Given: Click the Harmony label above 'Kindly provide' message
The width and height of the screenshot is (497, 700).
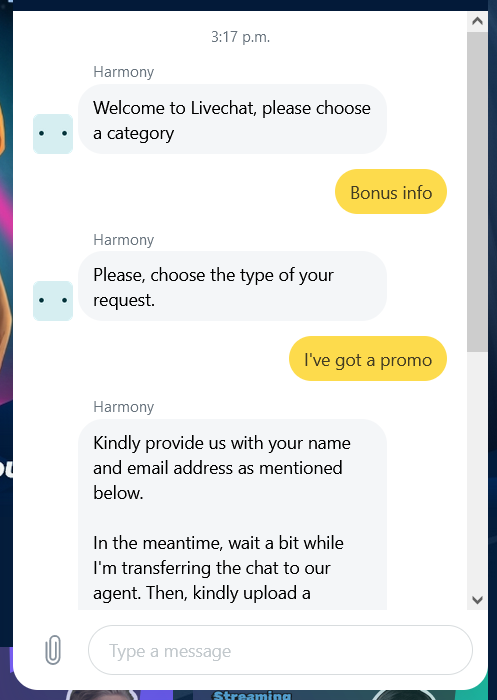Looking at the screenshot, I should point(124,407).
